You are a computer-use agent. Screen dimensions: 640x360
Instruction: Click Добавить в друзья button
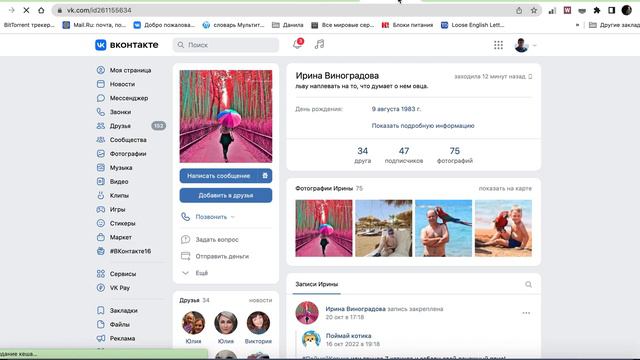[x=226, y=195]
